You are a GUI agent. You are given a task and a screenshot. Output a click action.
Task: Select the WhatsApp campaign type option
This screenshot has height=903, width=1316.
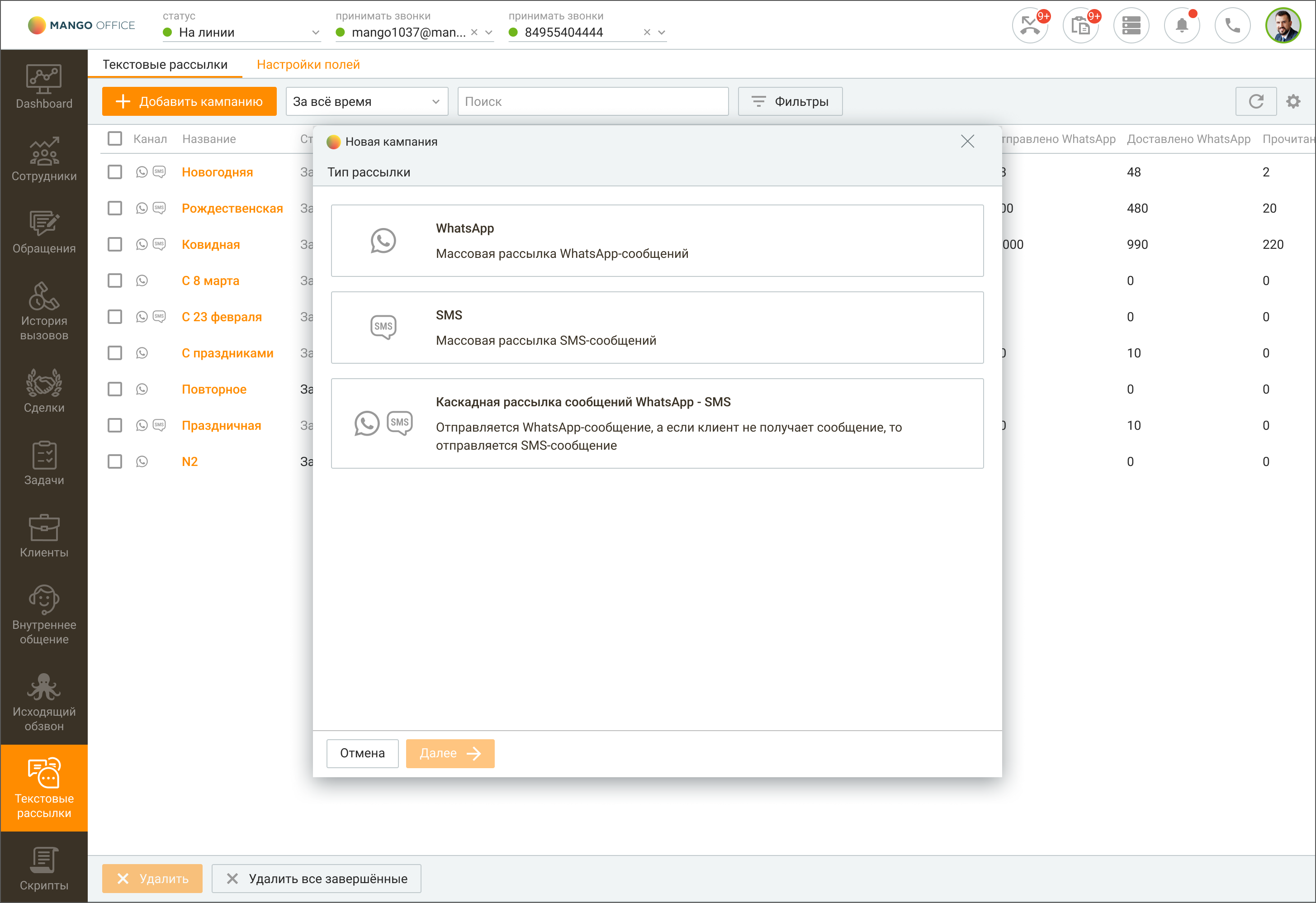tap(657, 241)
